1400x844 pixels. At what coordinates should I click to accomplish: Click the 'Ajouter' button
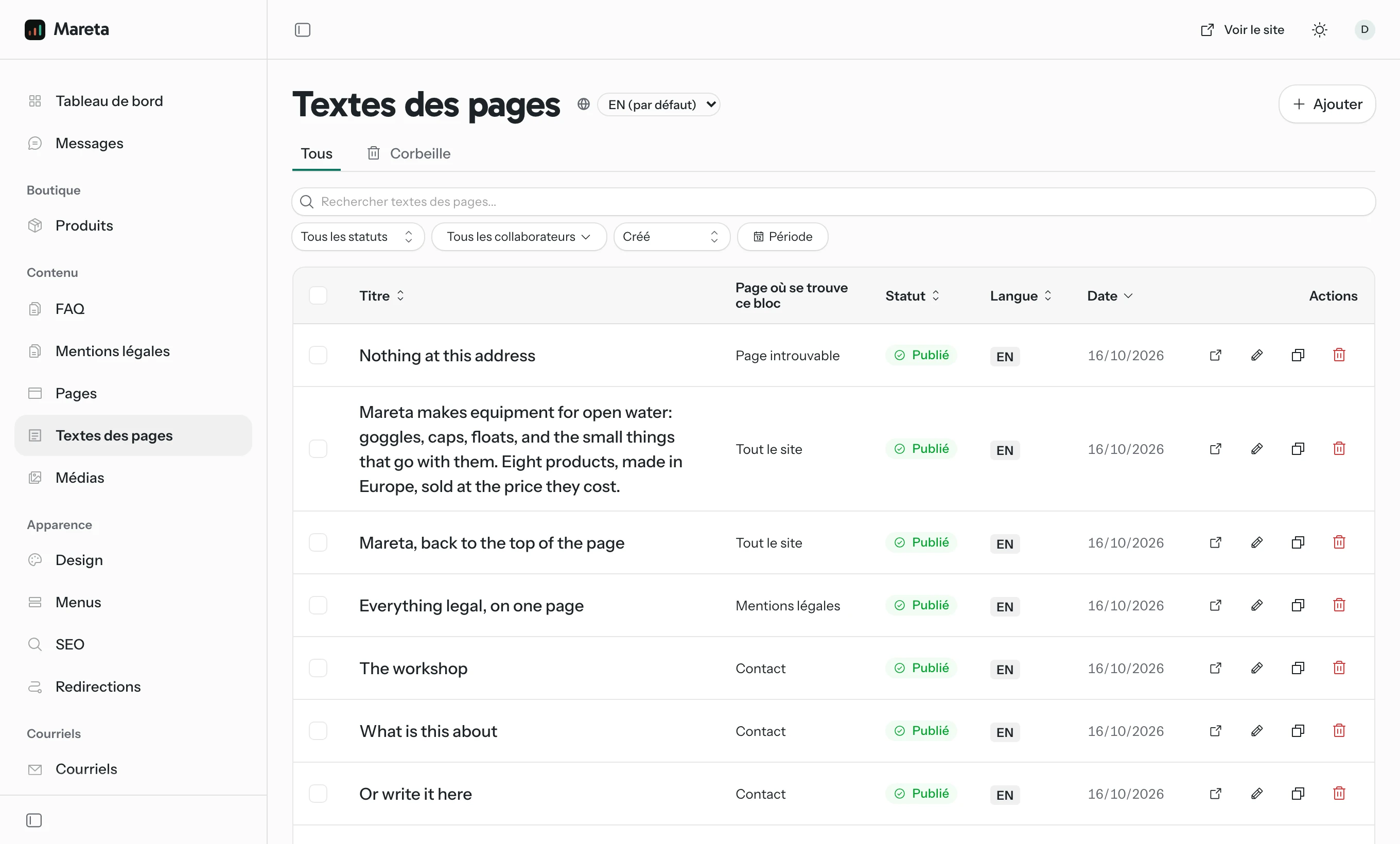point(1327,104)
